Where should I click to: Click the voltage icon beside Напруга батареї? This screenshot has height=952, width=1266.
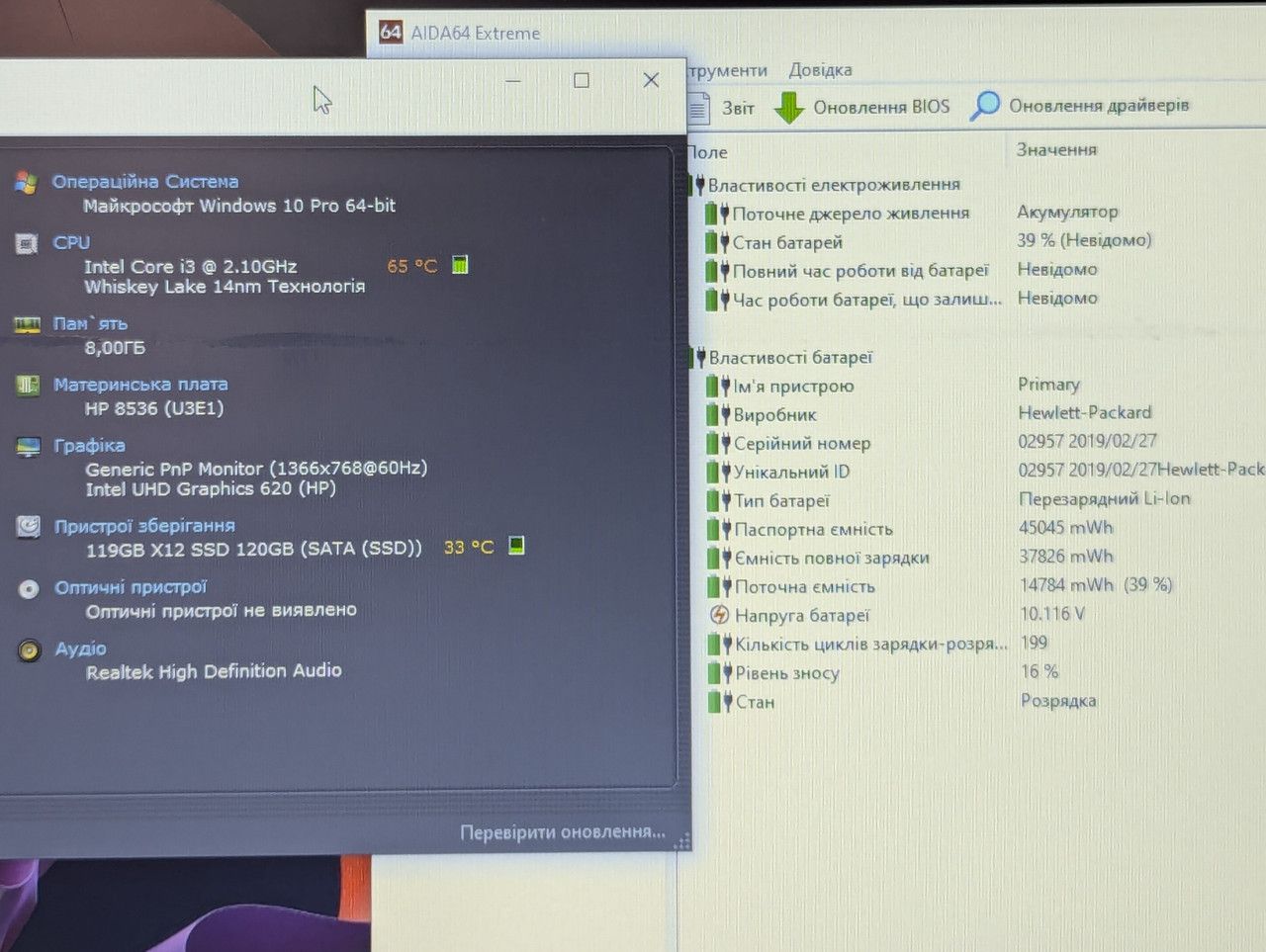pos(720,615)
